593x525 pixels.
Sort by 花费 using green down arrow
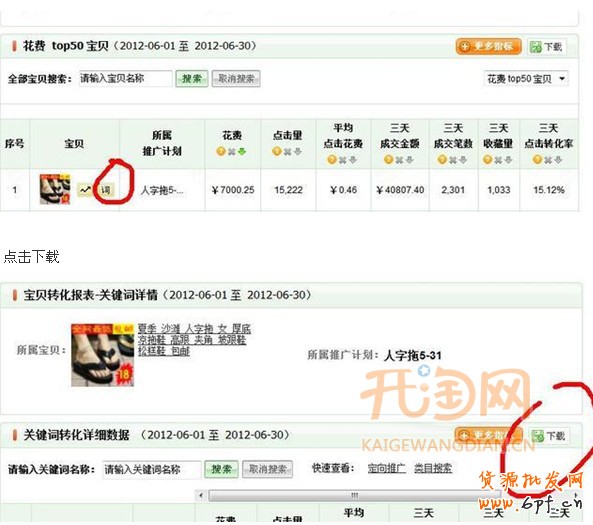[242, 152]
